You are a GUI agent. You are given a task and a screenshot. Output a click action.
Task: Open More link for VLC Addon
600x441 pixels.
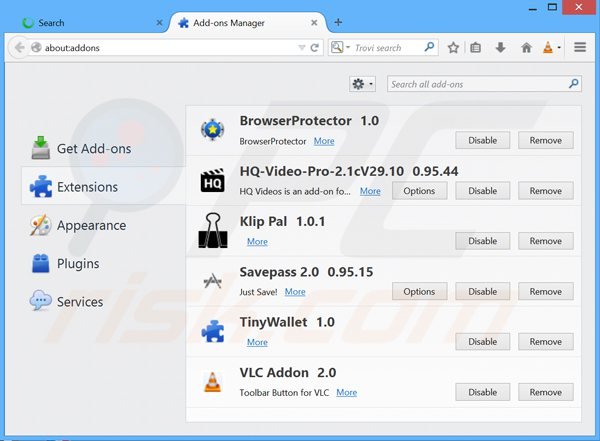[x=347, y=392]
